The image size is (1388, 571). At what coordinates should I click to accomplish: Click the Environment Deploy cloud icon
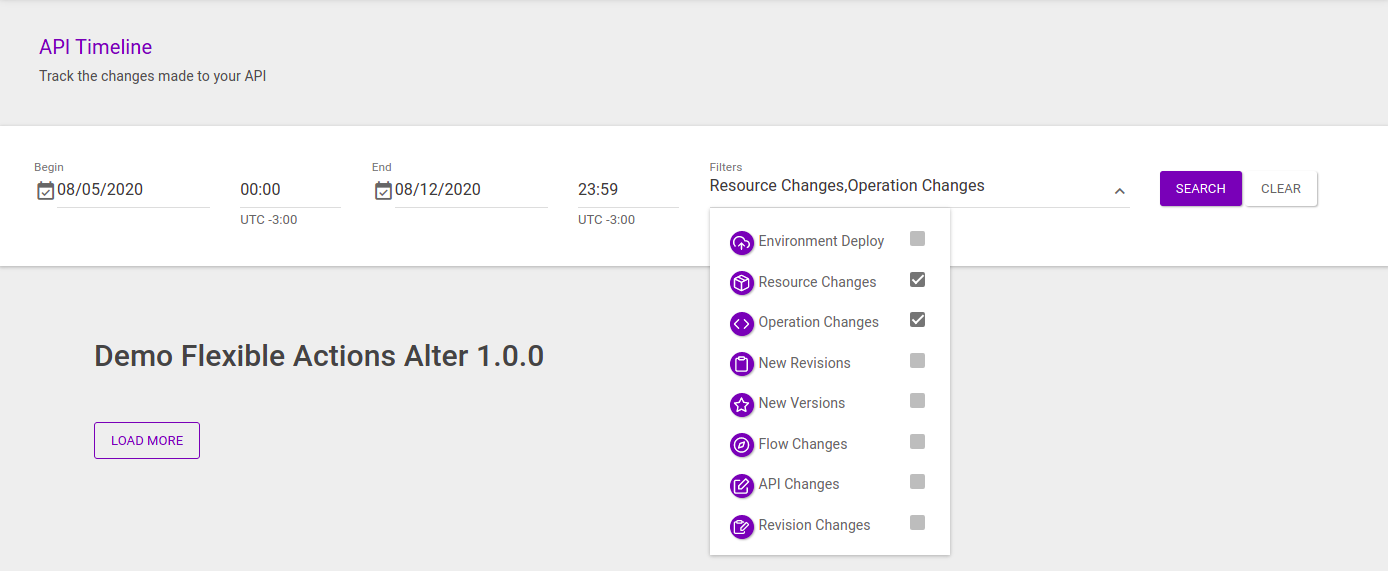[x=741, y=243]
